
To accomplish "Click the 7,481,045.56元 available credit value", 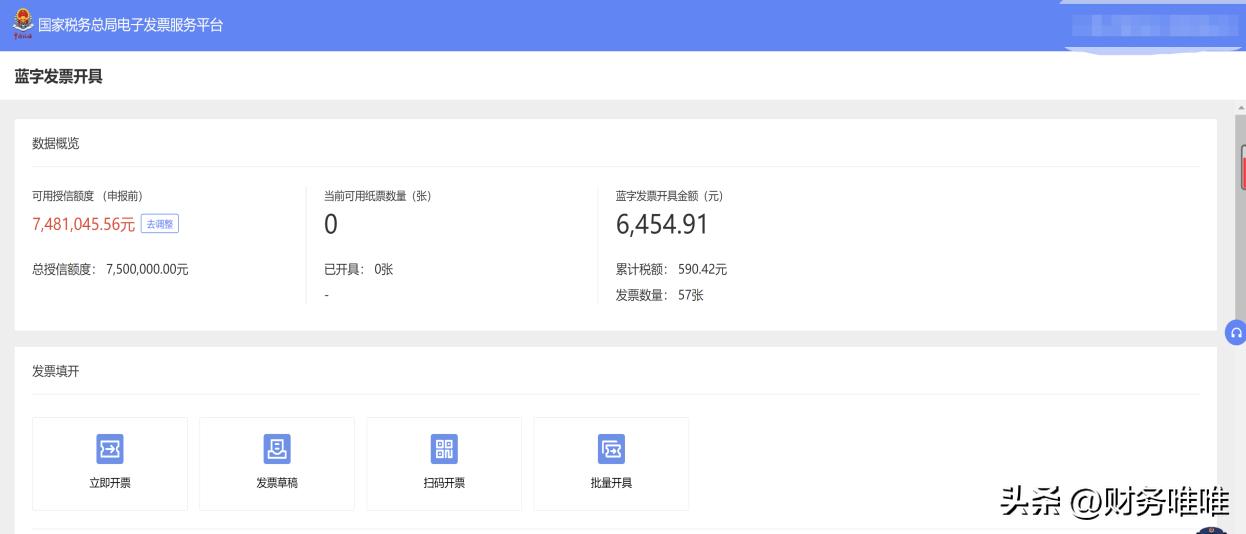I will point(84,224).
